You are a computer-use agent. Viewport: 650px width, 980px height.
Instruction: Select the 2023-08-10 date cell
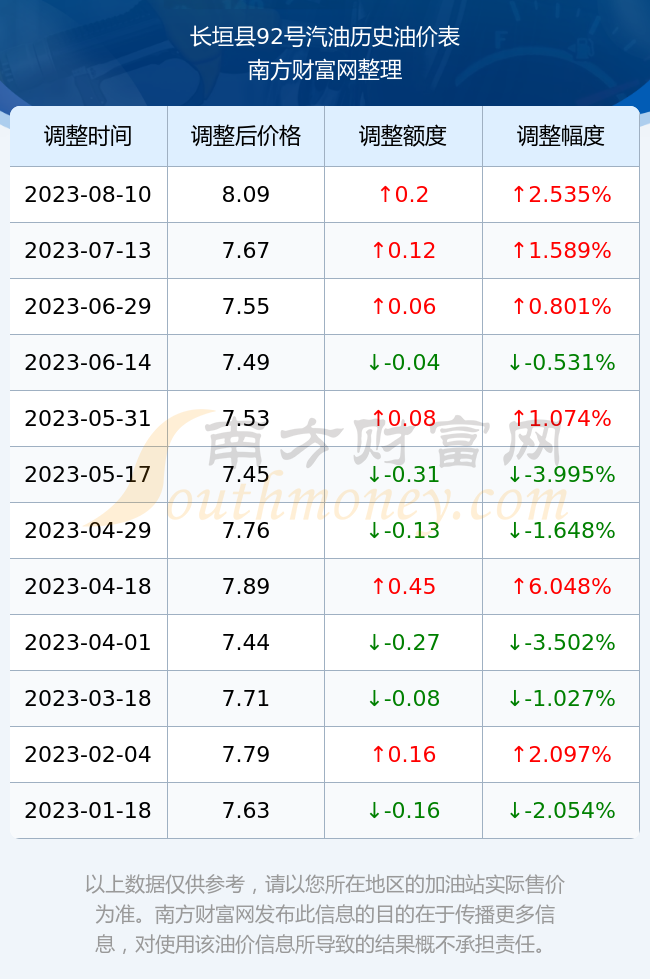88,194
